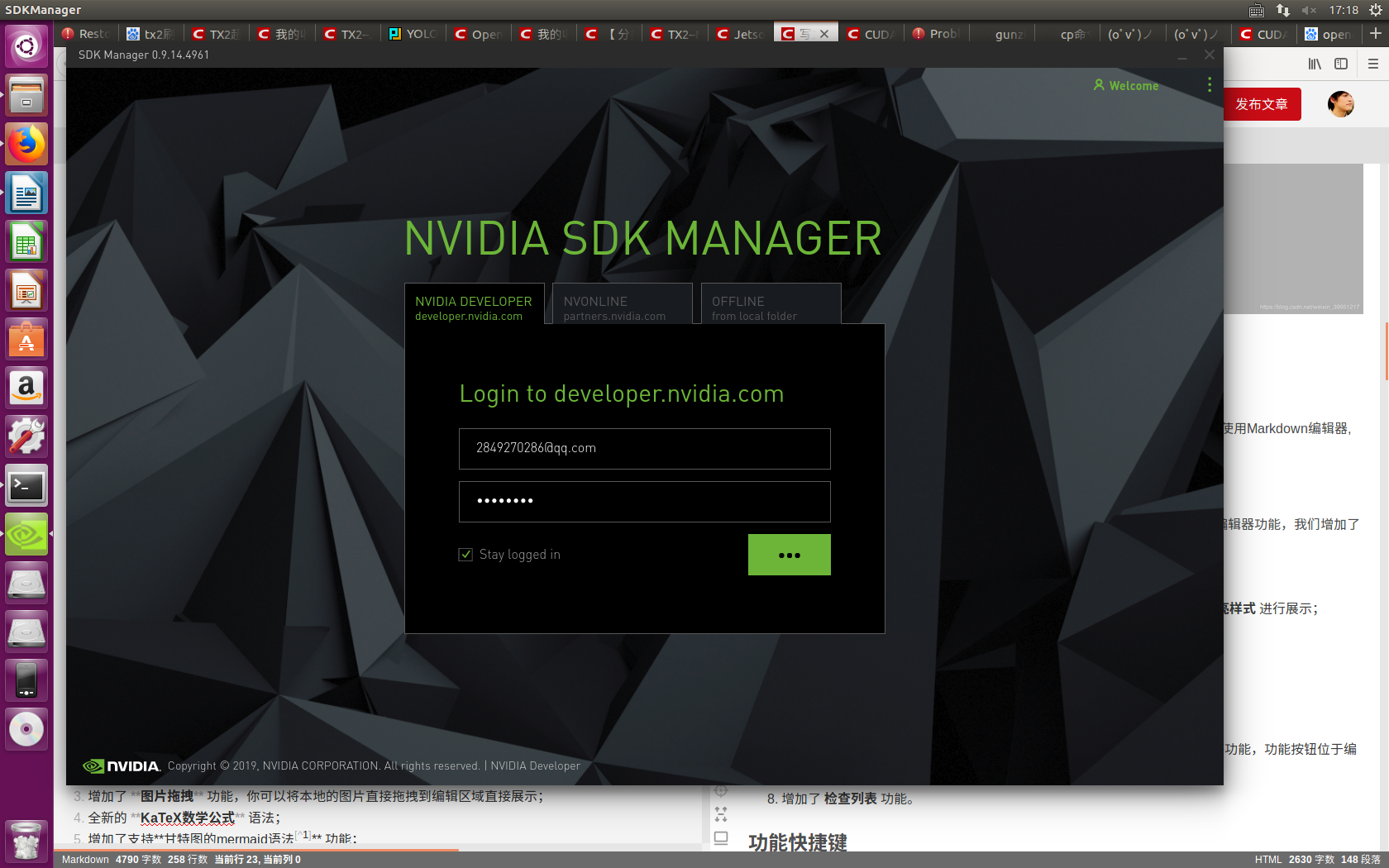Select the OFFLINE from local folder tab

tap(771, 308)
